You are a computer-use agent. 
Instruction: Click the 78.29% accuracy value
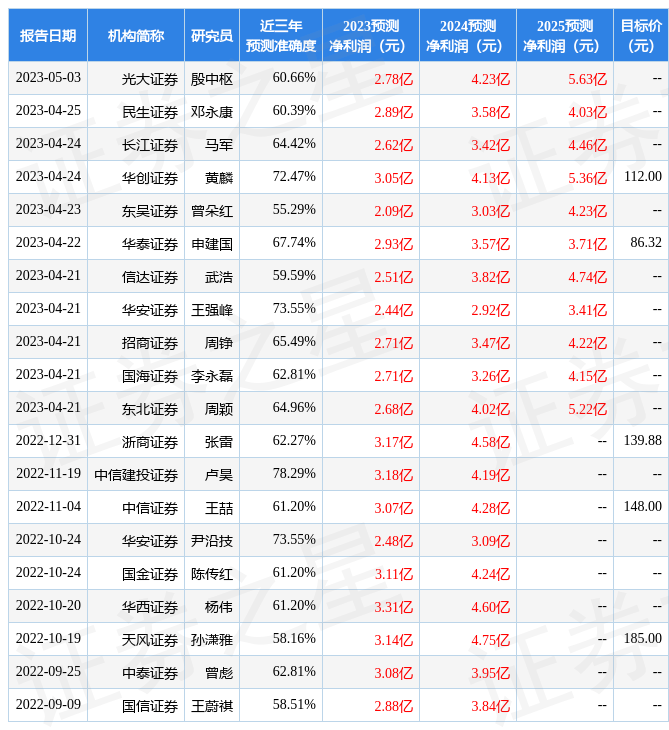tap(294, 474)
